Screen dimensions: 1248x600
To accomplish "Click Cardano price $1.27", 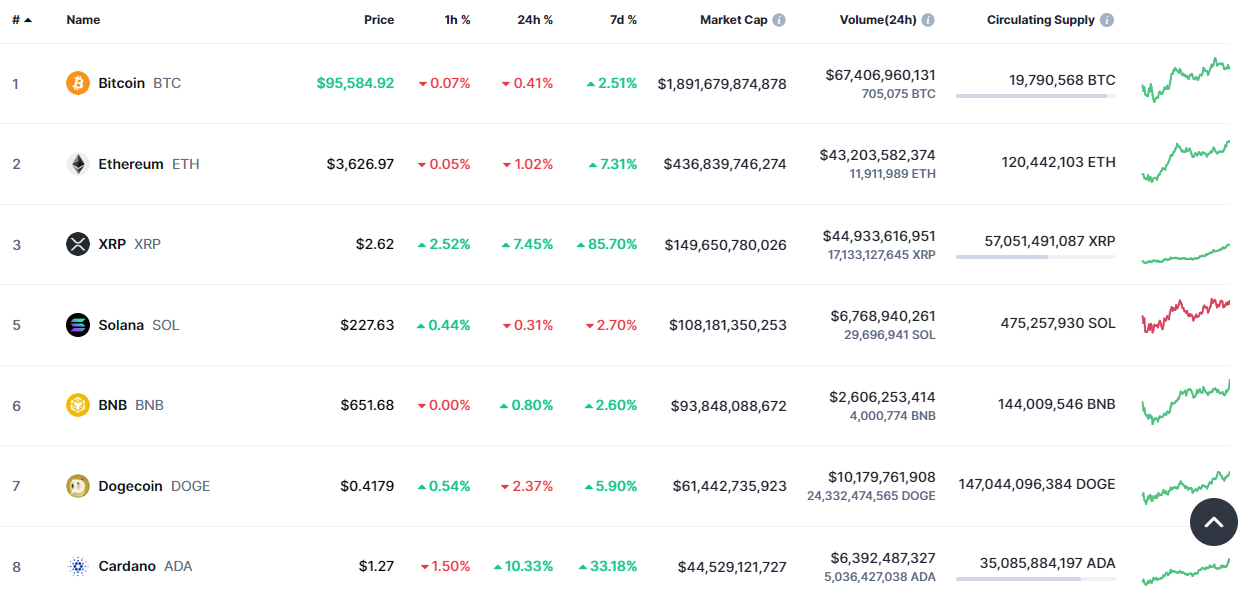I will (377, 566).
